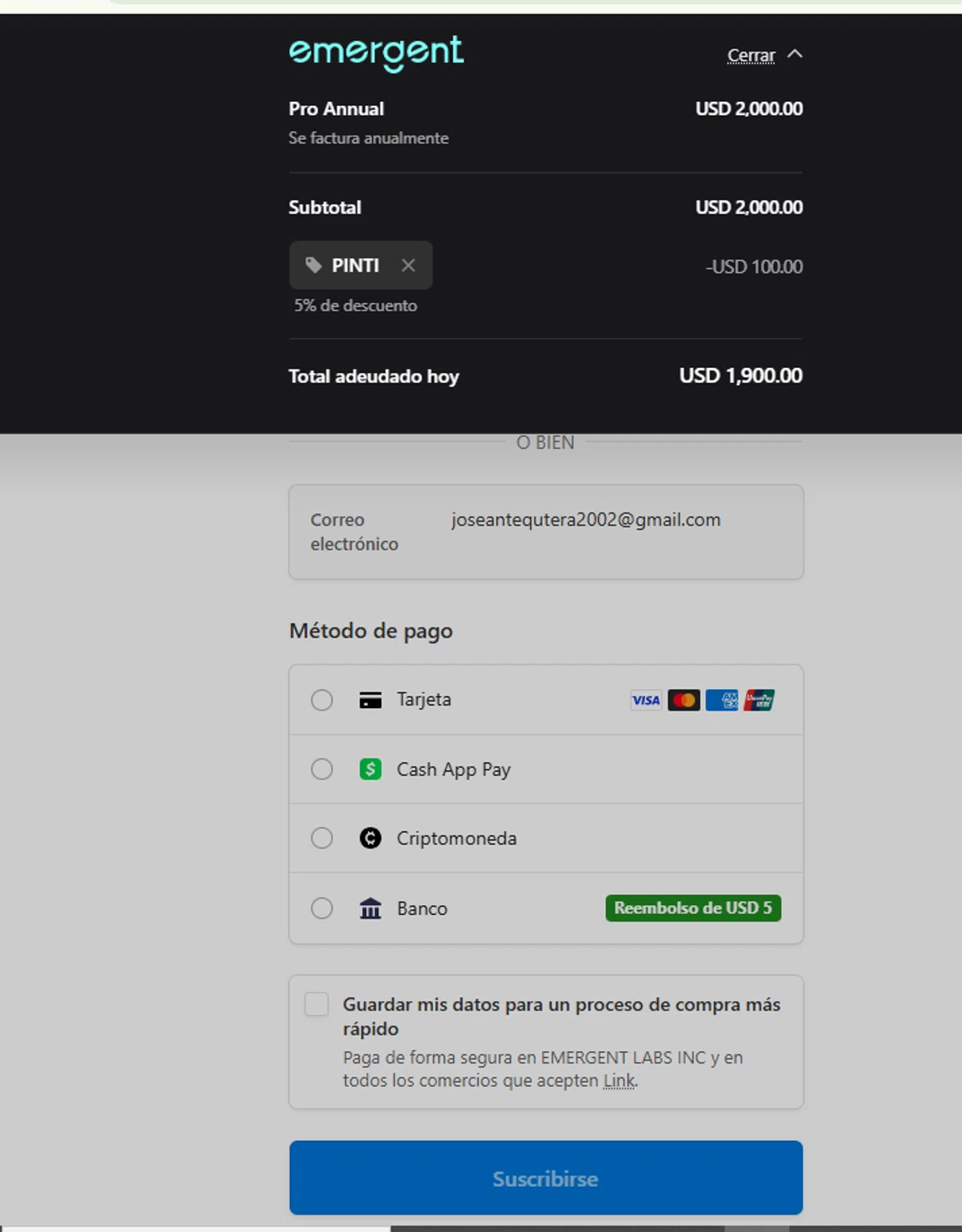The width and height of the screenshot is (962, 1232).
Task: Select the Banco radio button
Action: (322, 908)
